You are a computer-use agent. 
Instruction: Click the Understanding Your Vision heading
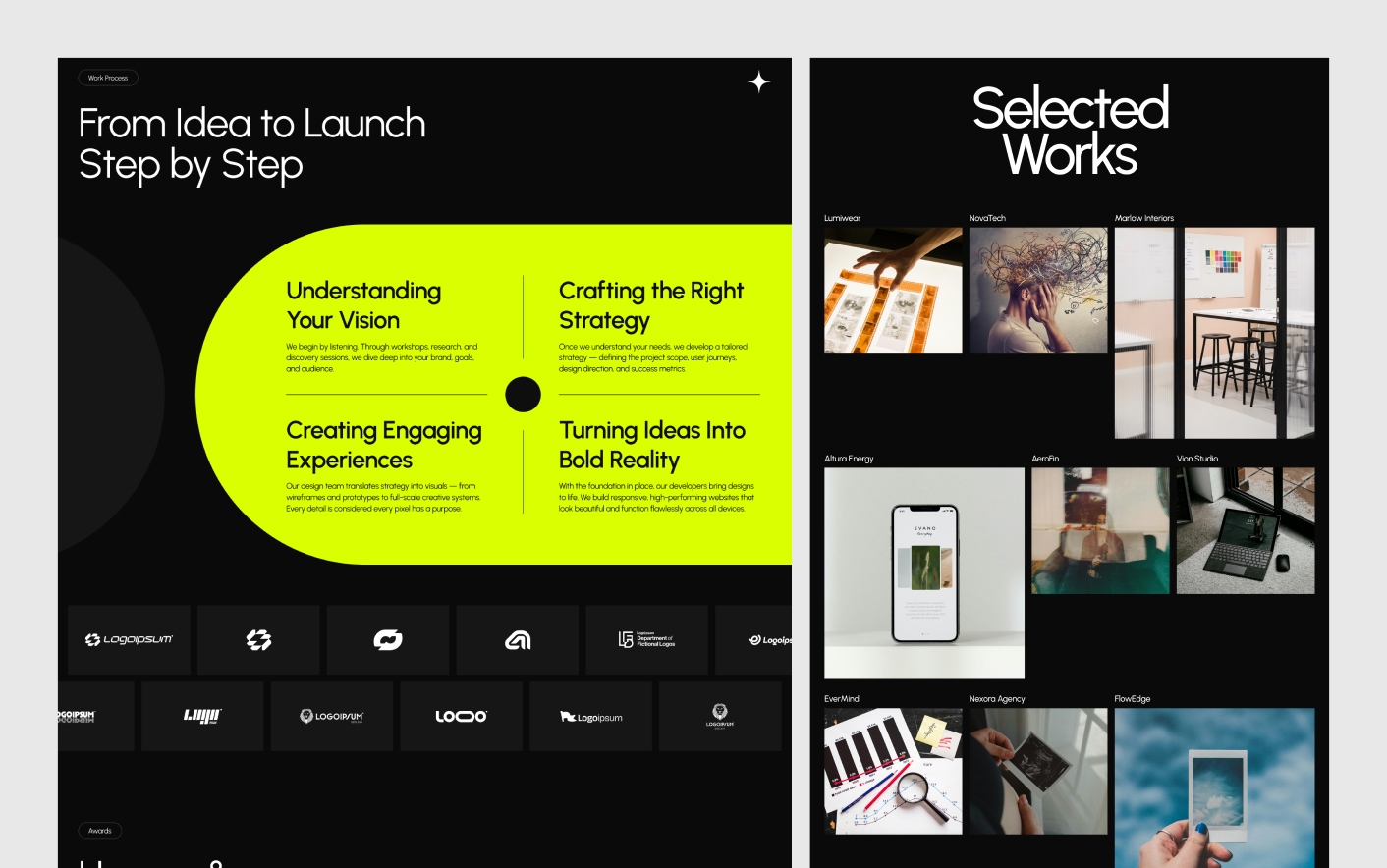tap(363, 305)
